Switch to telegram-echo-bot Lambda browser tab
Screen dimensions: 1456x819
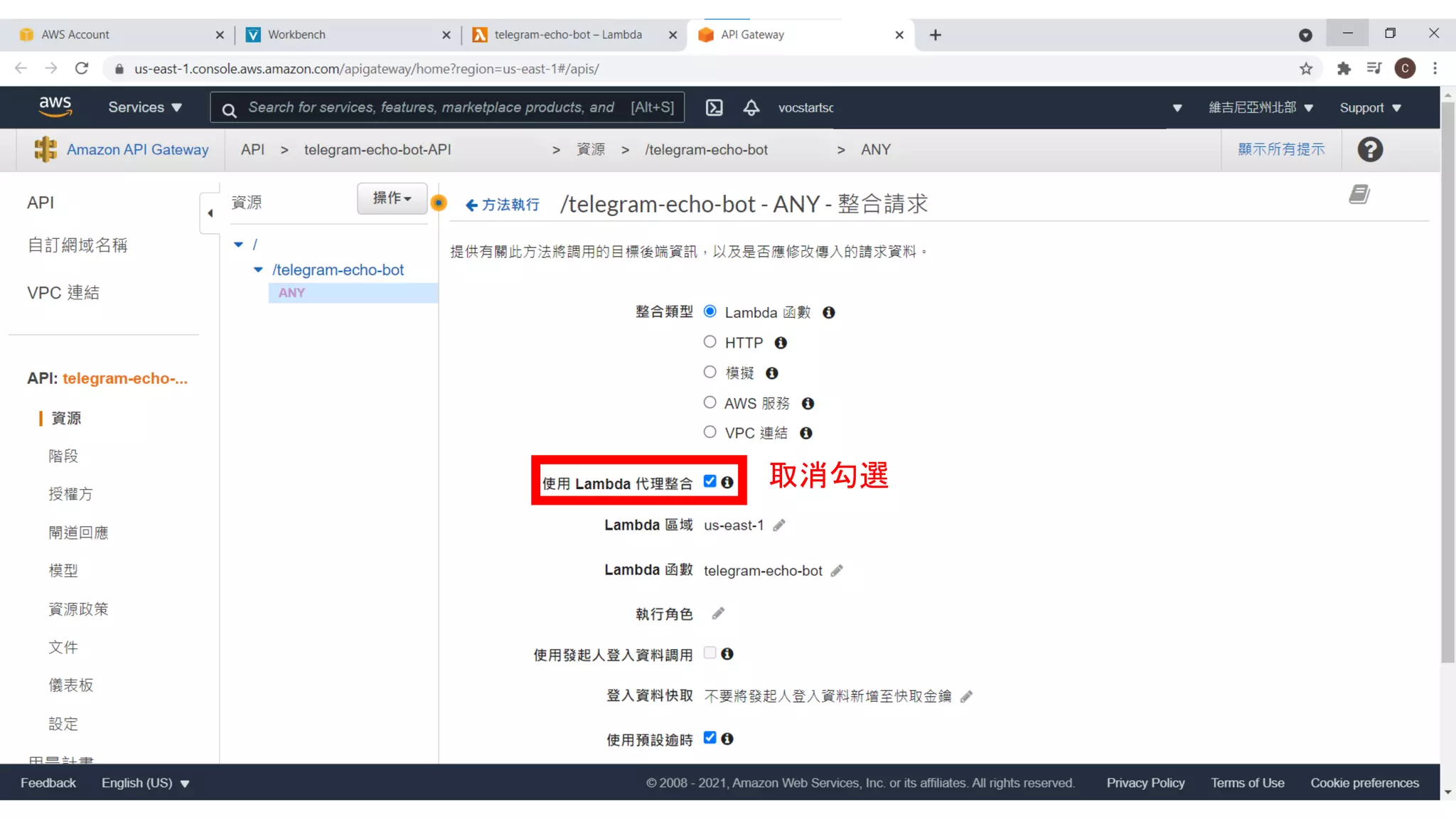pos(568,34)
